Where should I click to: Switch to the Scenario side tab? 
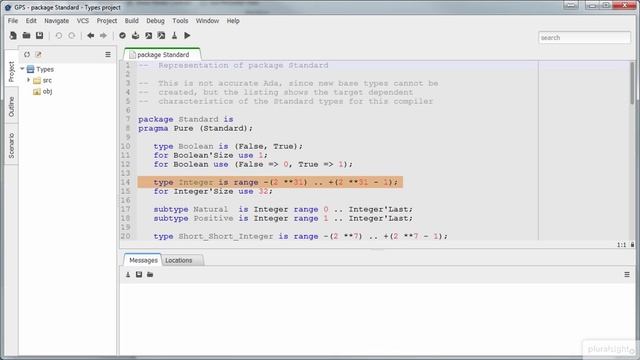click(x=11, y=145)
